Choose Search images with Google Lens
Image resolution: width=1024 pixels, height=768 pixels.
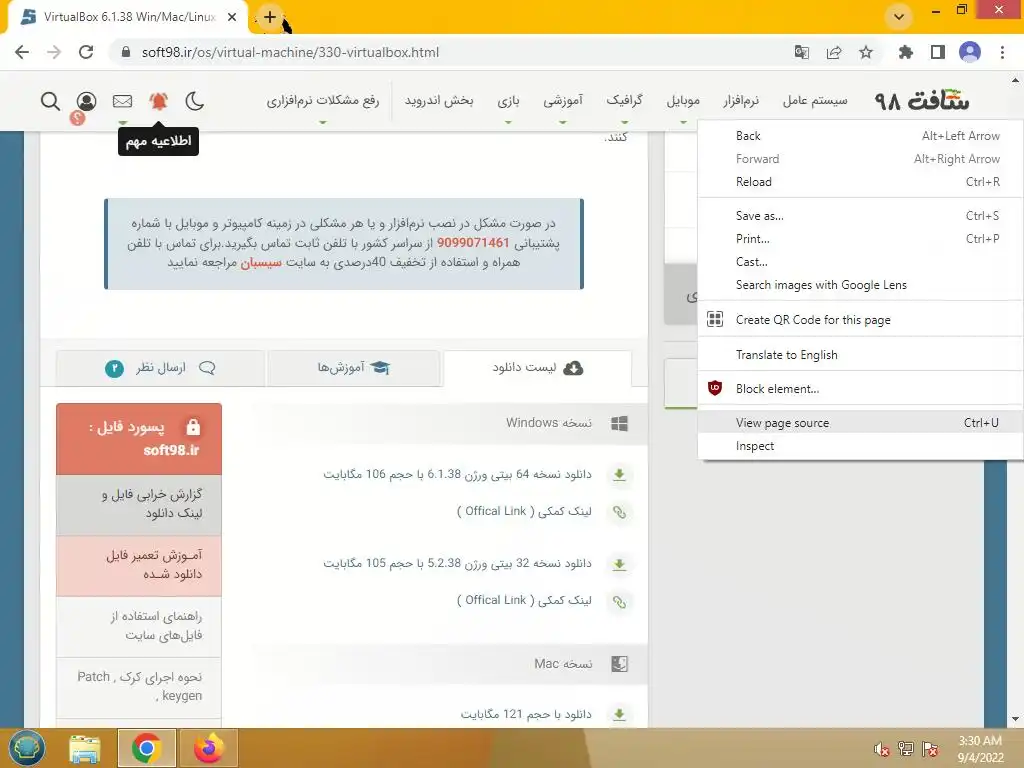(x=860, y=285)
